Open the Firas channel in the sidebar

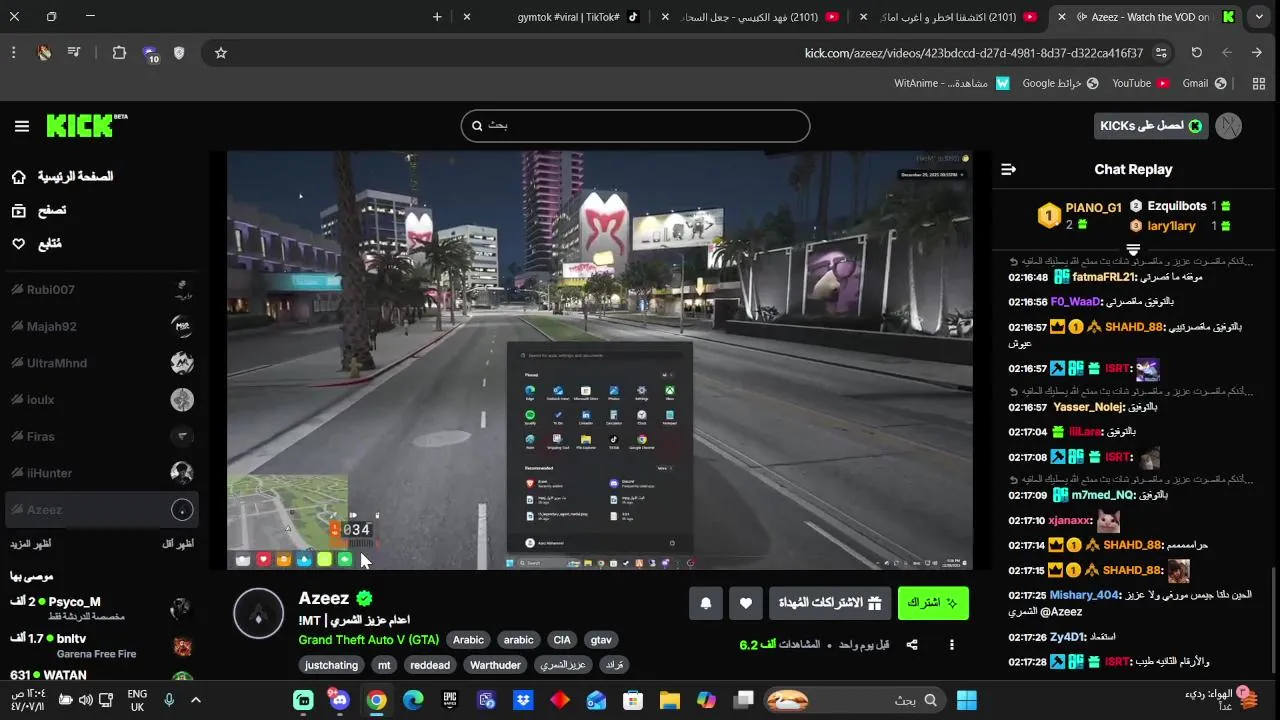[x=102, y=436]
